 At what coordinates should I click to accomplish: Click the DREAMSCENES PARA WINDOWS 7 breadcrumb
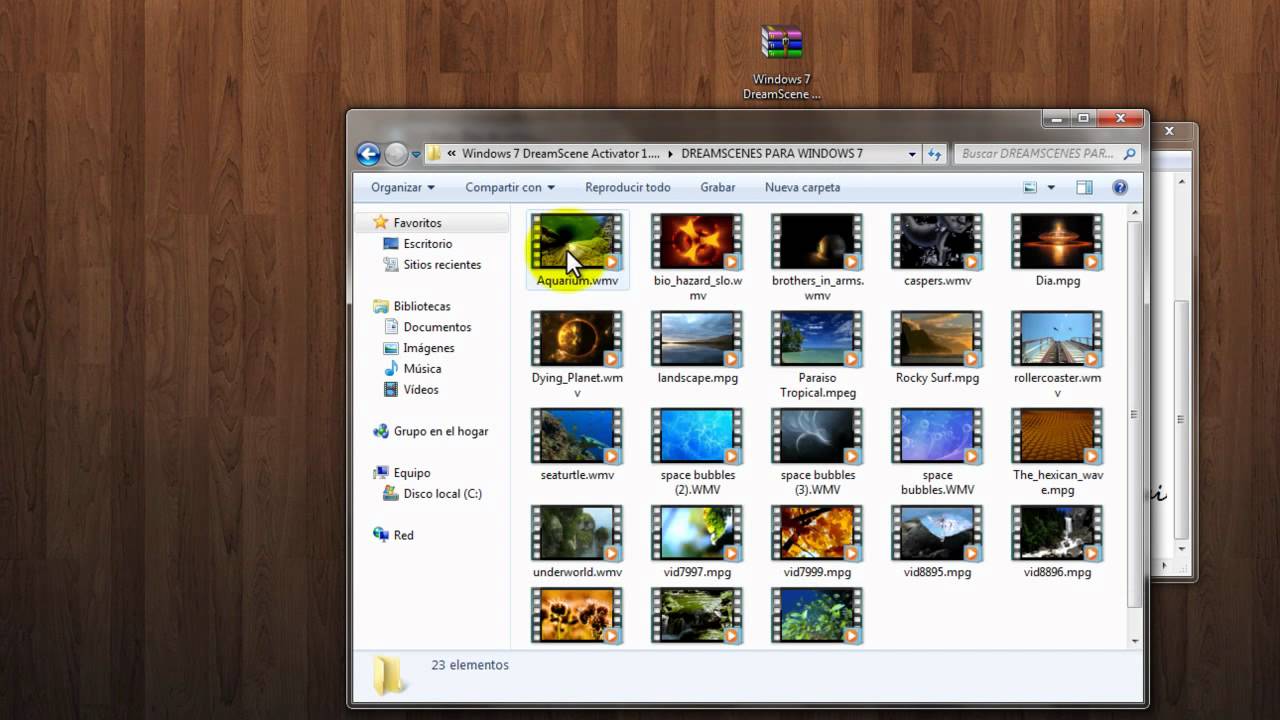771,154
